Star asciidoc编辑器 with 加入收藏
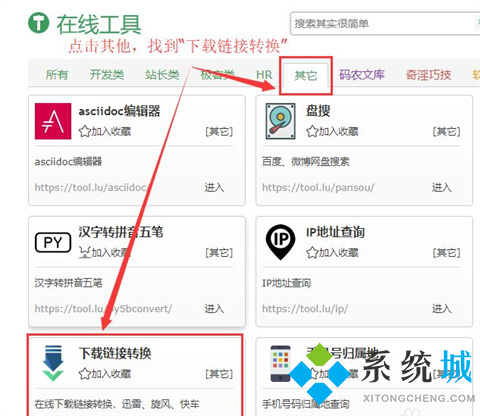The image size is (480, 416). coord(105,132)
